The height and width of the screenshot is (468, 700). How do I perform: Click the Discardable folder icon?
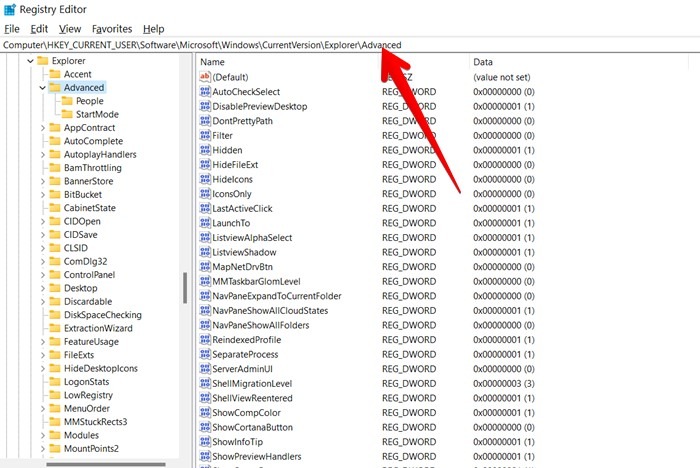55,301
